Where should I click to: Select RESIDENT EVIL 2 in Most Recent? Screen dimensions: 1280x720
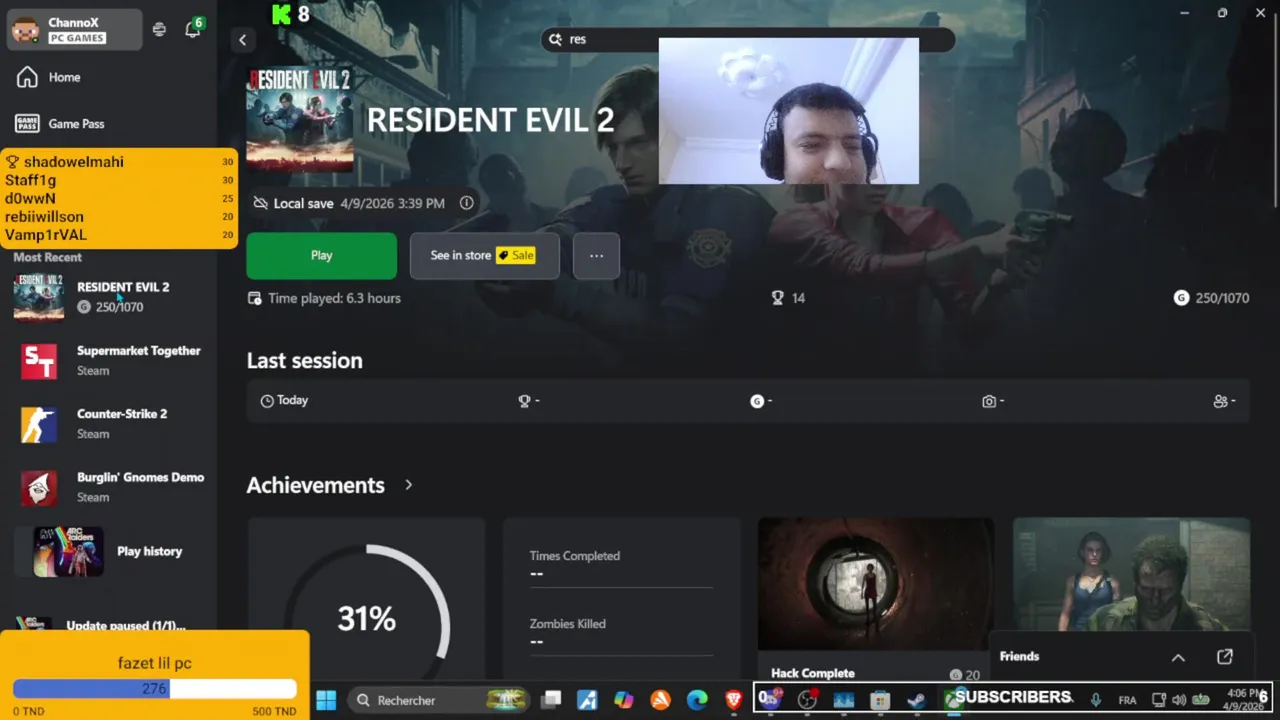coord(108,297)
